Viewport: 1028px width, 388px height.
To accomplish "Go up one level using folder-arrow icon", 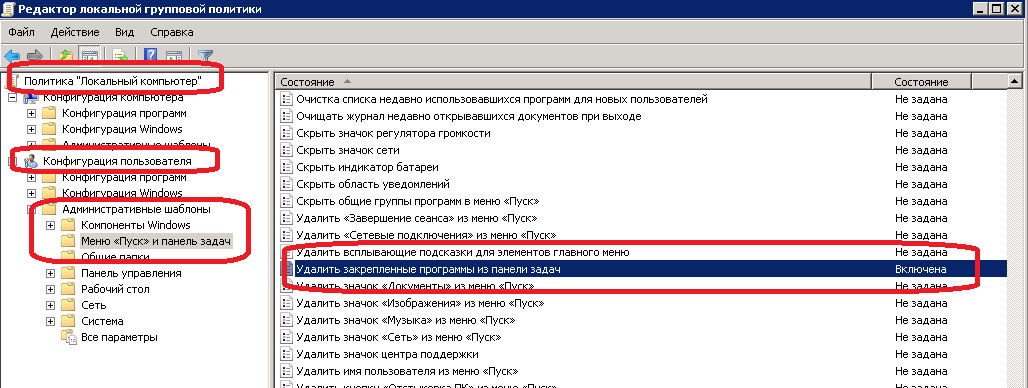I will (66, 56).
